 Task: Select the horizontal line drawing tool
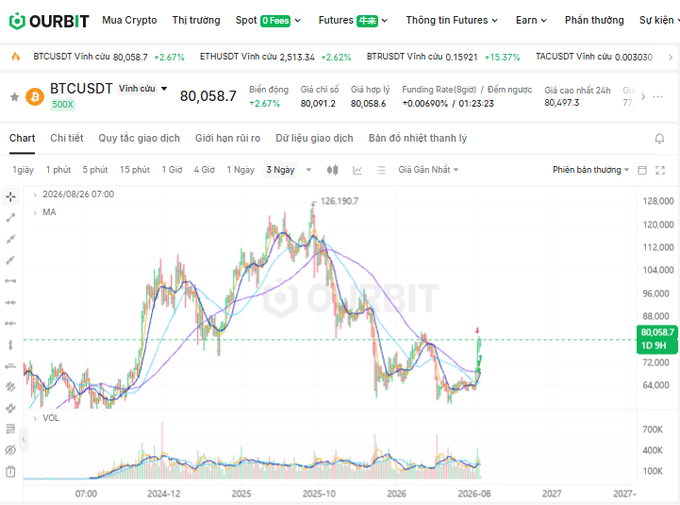(11, 302)
